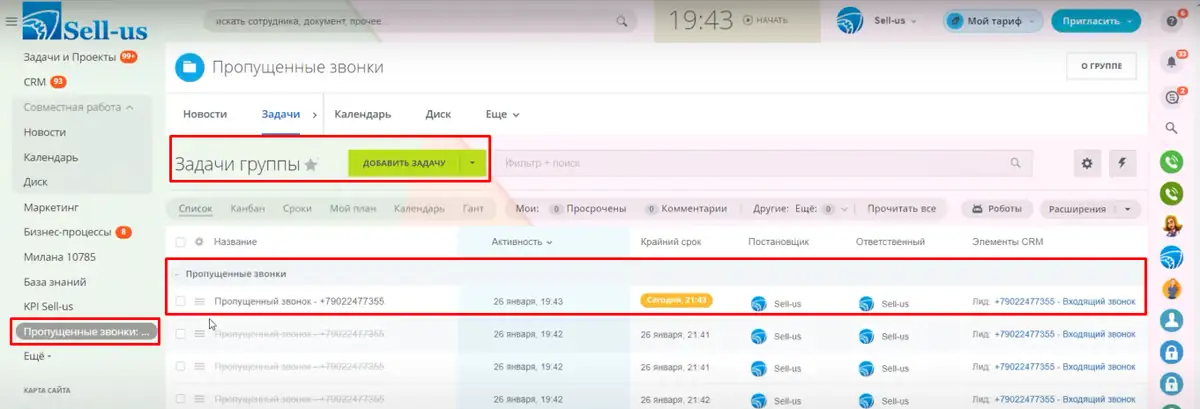Open Маркетинг in the left sidebar
The image size is (1200, 409).
pyautogui.click(x=51, y=207)
